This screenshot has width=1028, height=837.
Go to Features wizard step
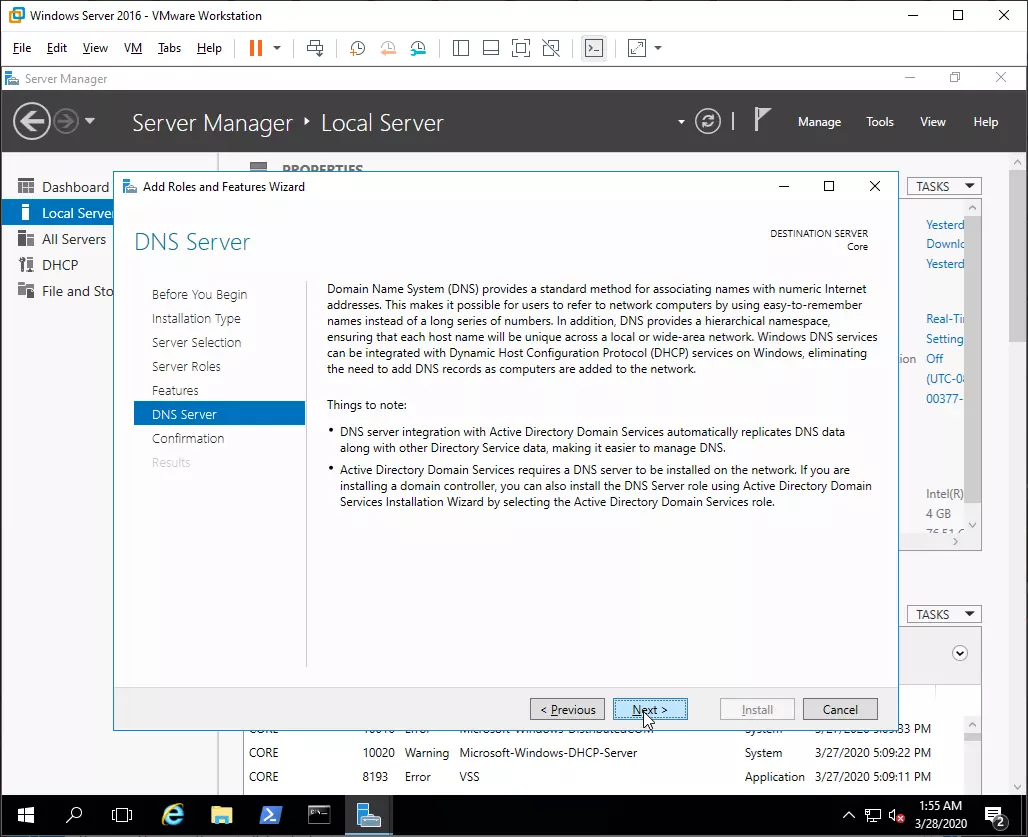pyautogui.click(x=175, y=391)
